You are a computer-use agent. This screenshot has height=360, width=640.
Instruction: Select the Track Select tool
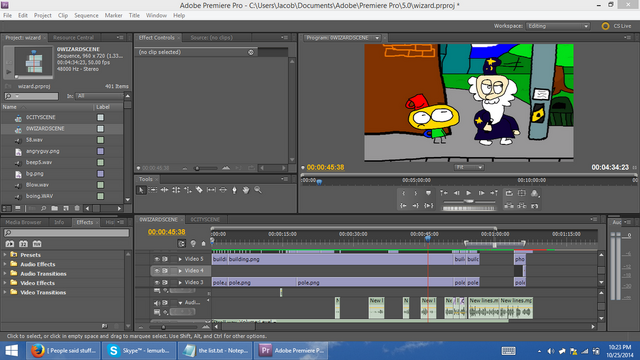(x=153, y=190)
